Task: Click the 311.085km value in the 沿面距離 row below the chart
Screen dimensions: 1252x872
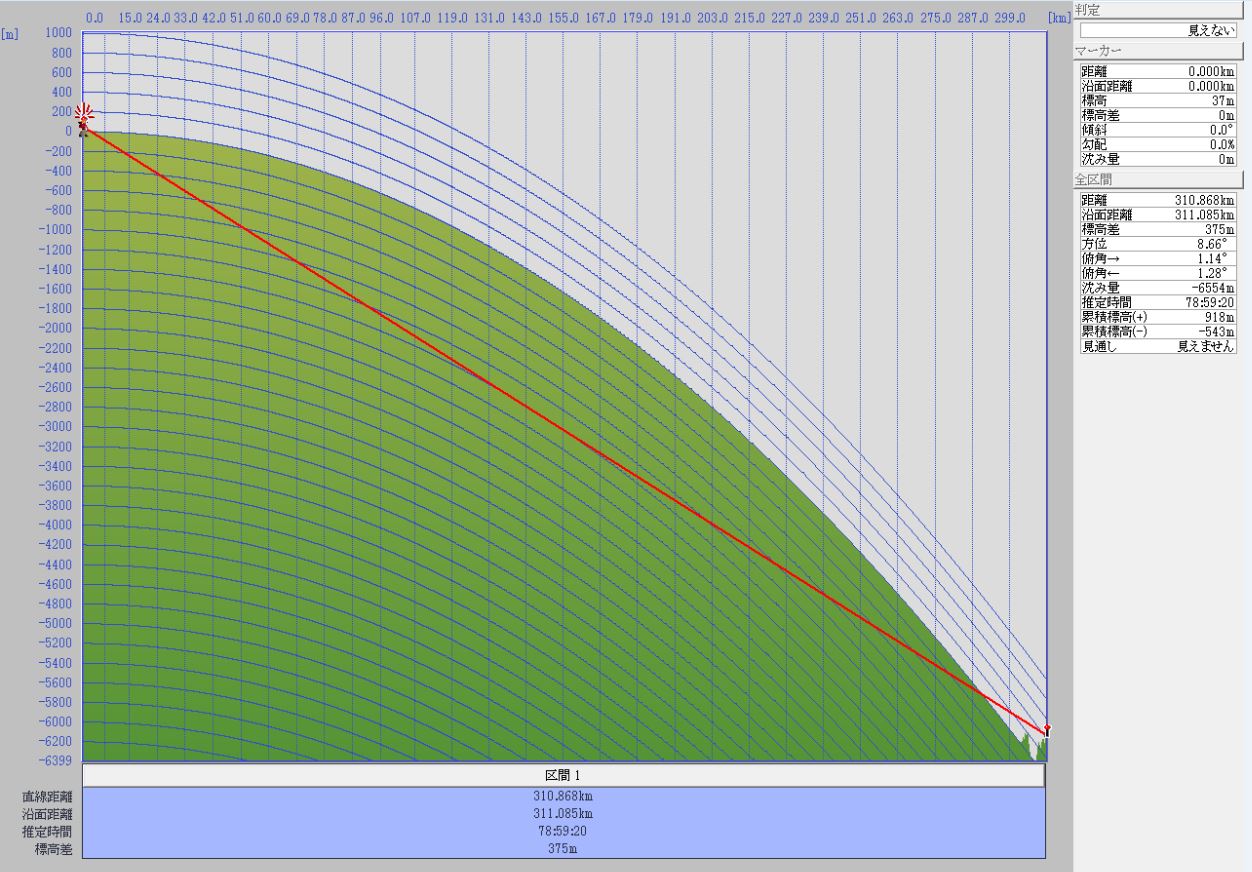Action: point(564,814)
